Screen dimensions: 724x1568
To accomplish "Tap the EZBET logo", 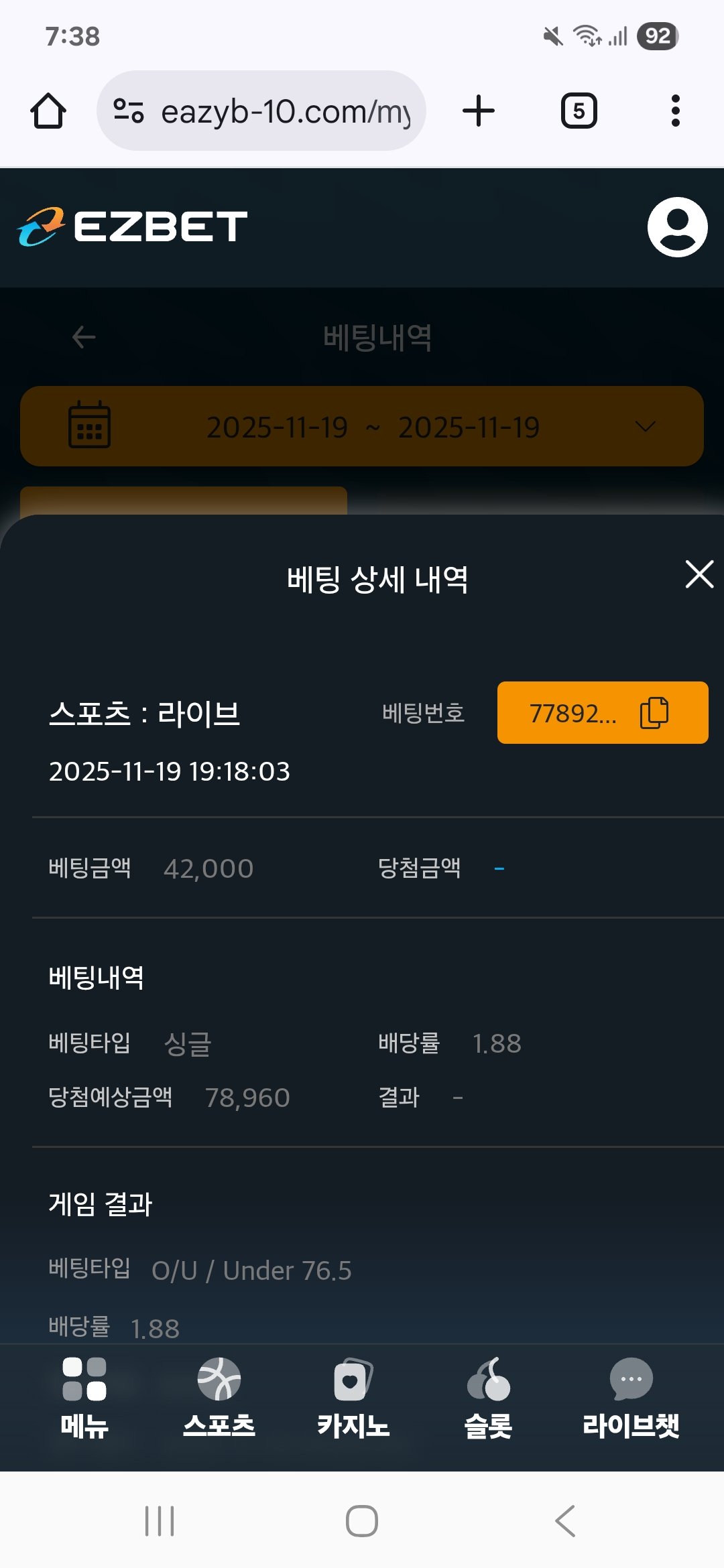I will (133, 226).
